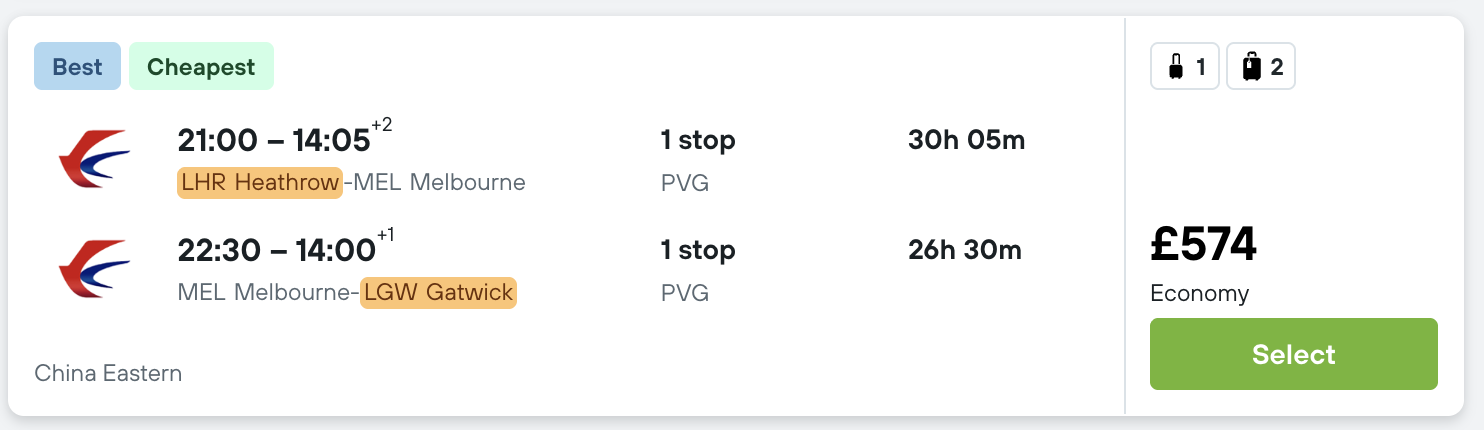Click the Cheapest badge

click(201, 67)
